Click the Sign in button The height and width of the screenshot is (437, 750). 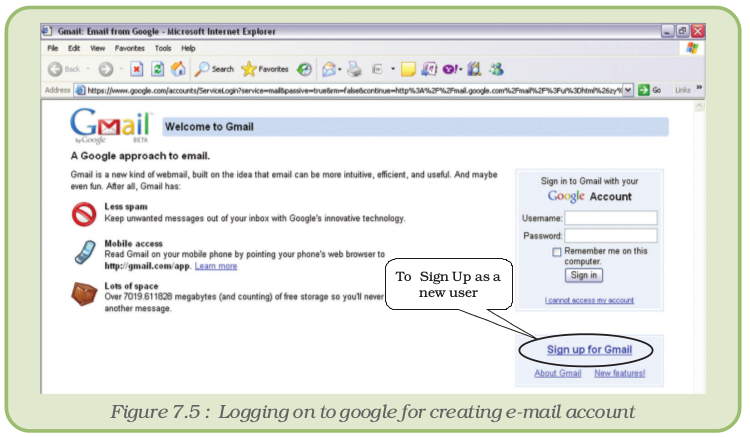(584, 275)
